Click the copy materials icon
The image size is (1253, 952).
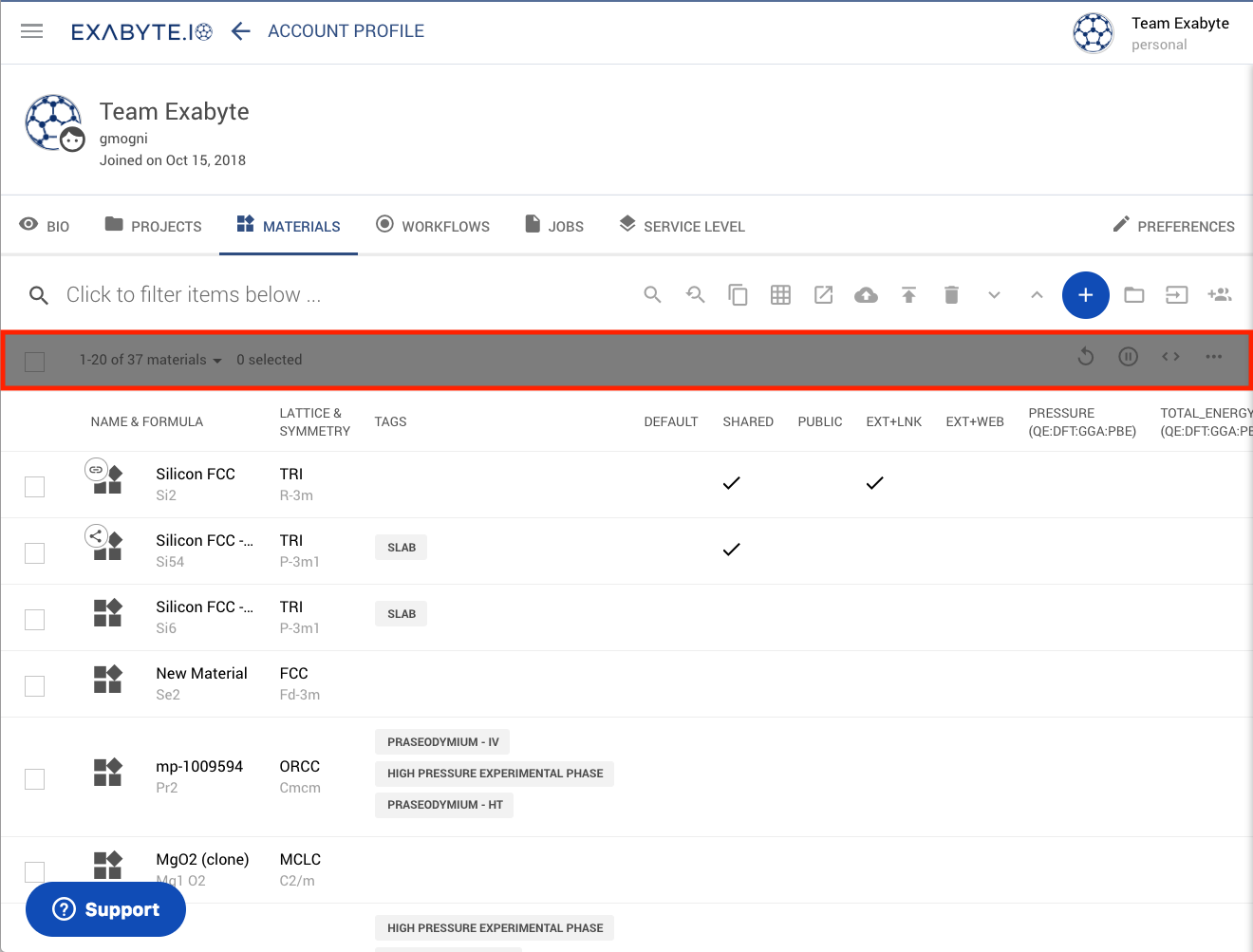click(x=738, y=295)
